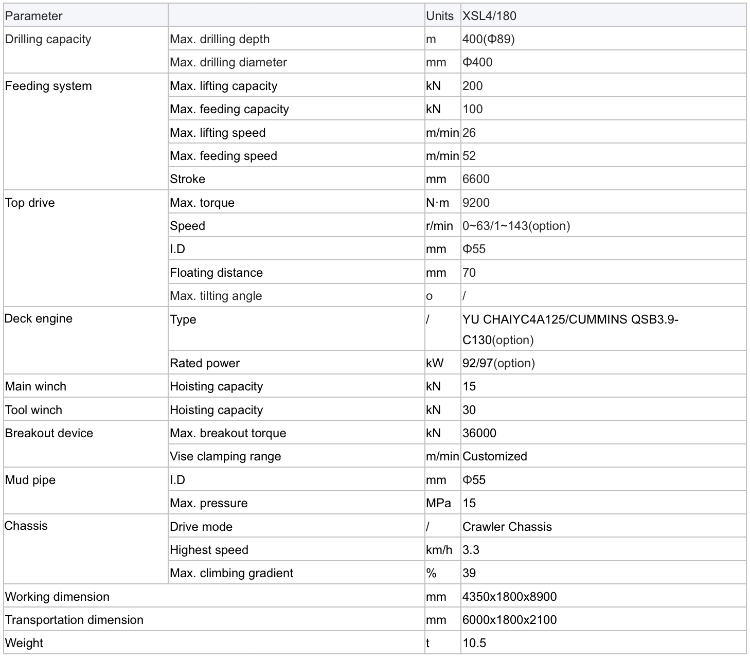Select the value "Customized"

click(495, 457)
